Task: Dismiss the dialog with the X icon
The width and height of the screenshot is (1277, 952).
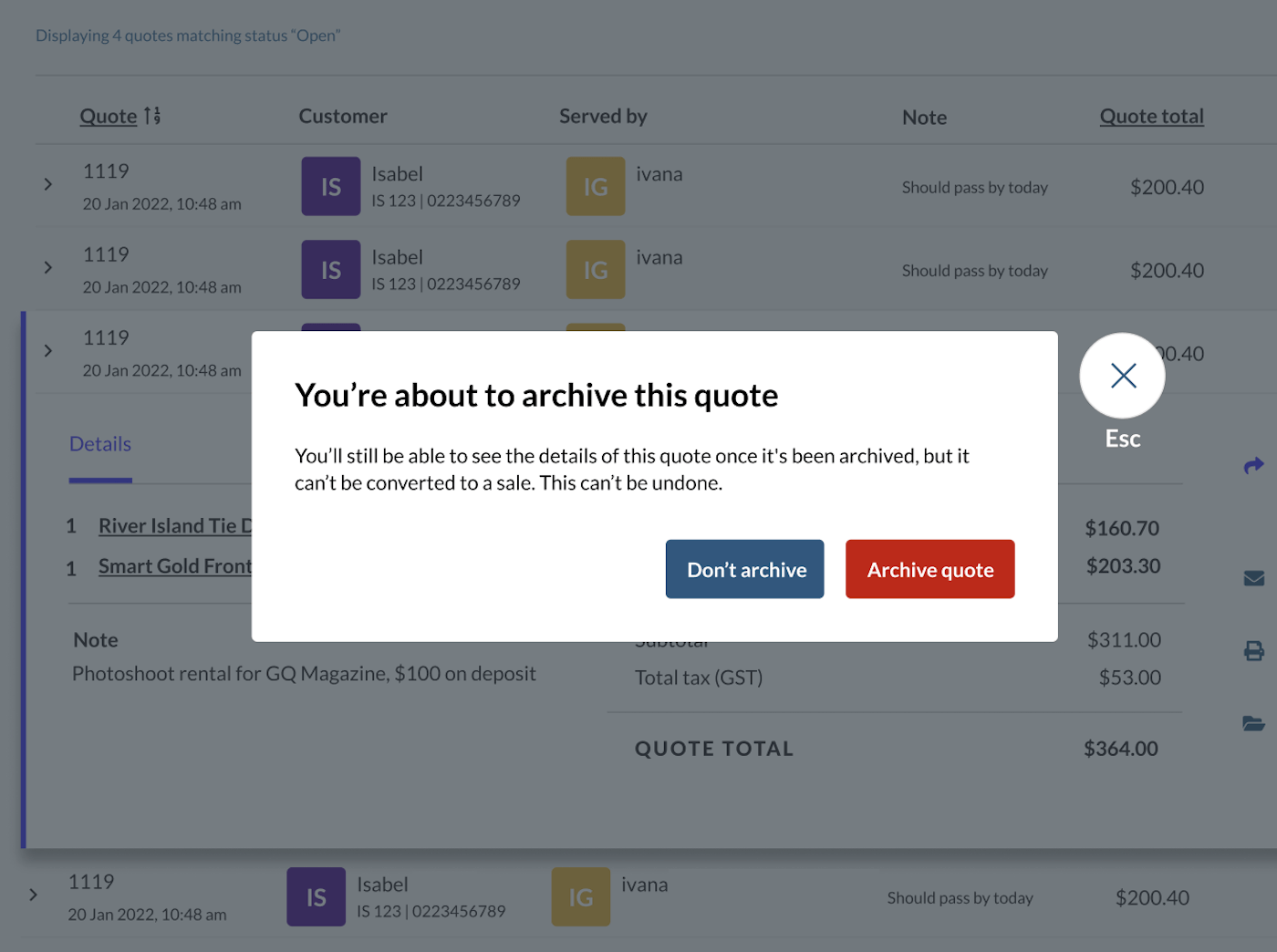Action: click(x=1122, y=375)
